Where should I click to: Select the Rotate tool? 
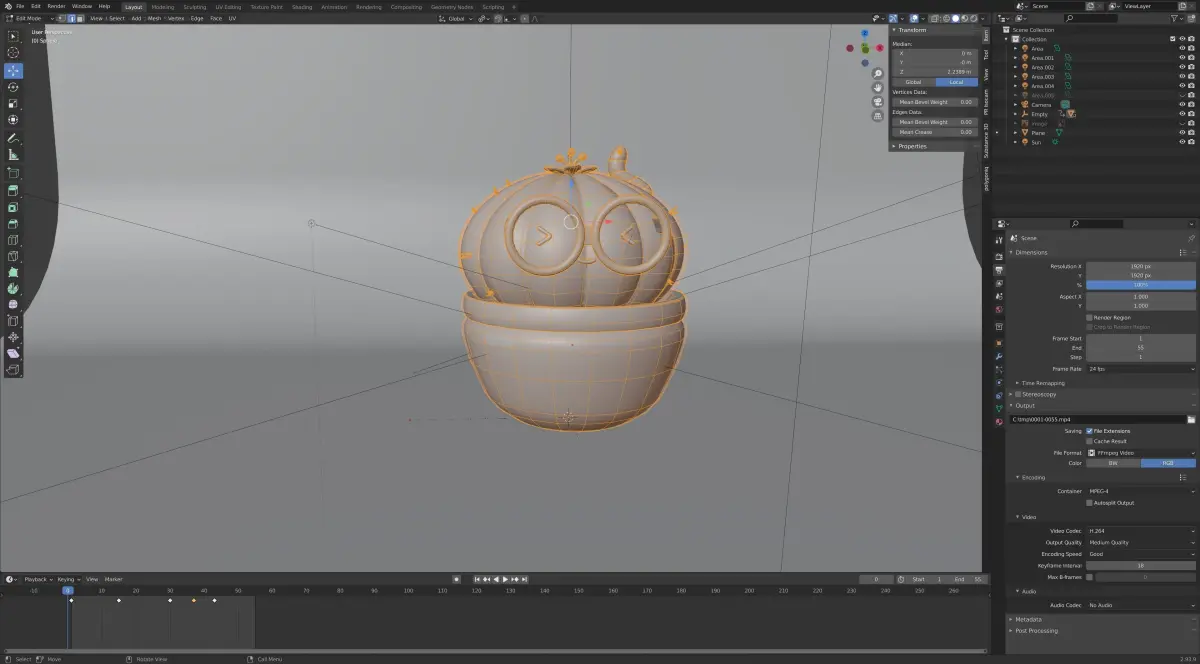(13, 87)
